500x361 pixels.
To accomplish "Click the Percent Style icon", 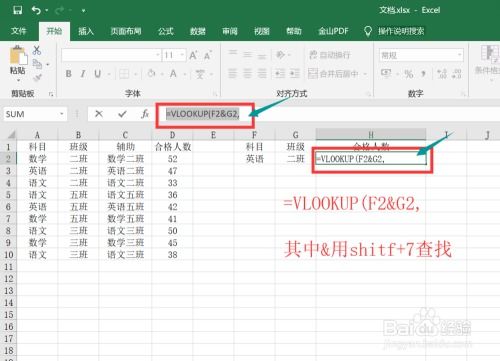I will tap(409, 74).
